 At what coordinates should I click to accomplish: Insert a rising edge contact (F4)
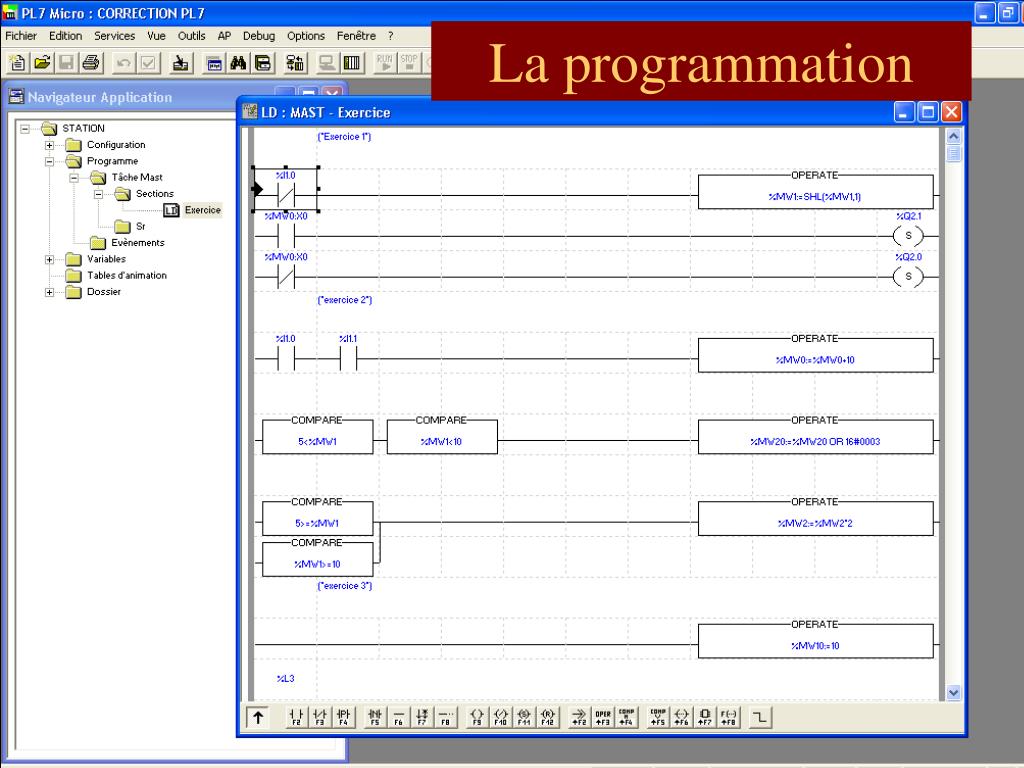coord(344,718)
